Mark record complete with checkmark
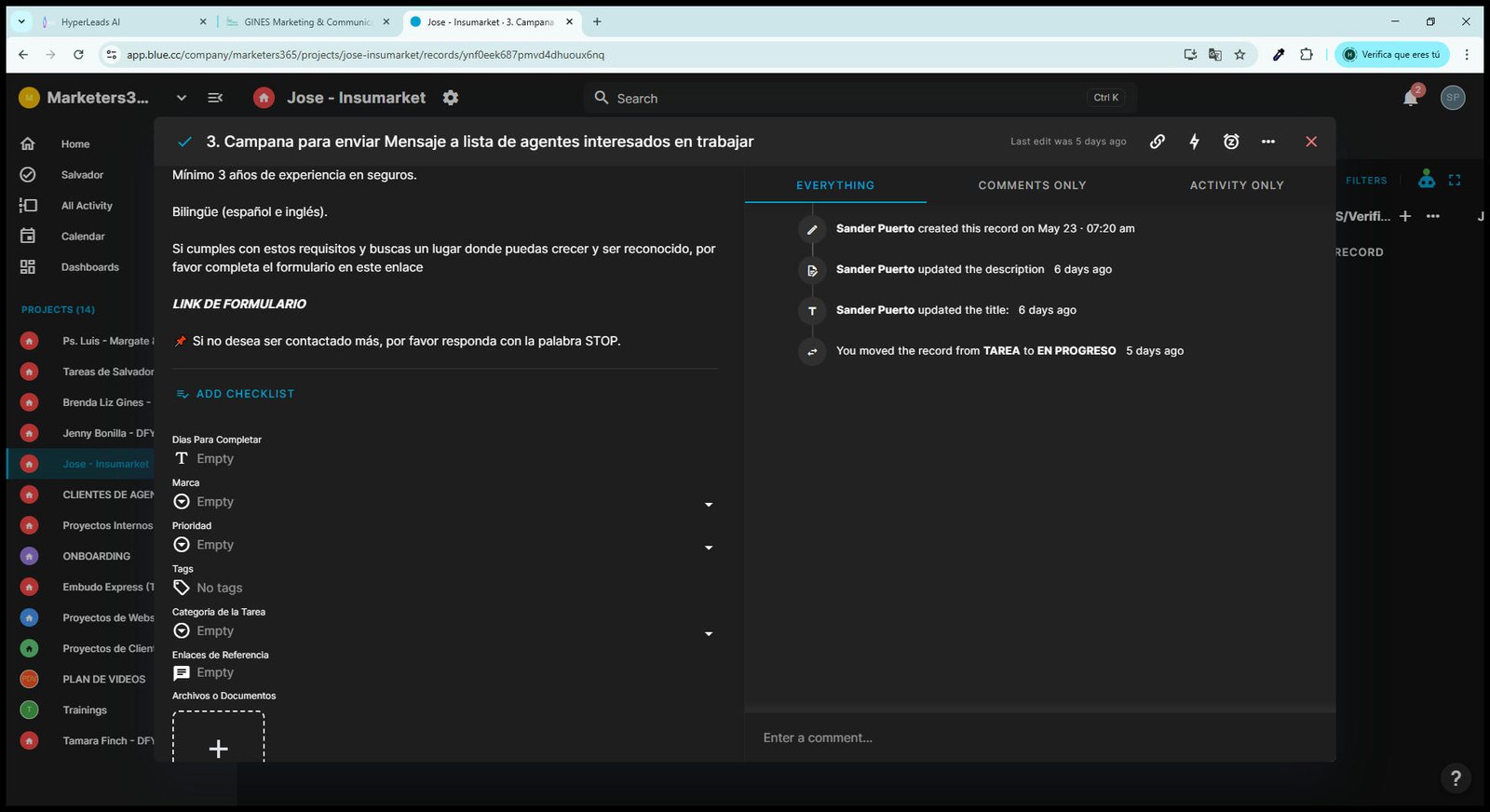 [x=184, y=142]
